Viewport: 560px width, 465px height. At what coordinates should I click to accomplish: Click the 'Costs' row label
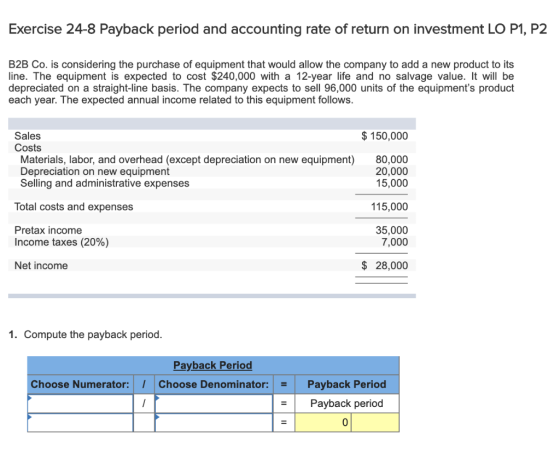28,148
